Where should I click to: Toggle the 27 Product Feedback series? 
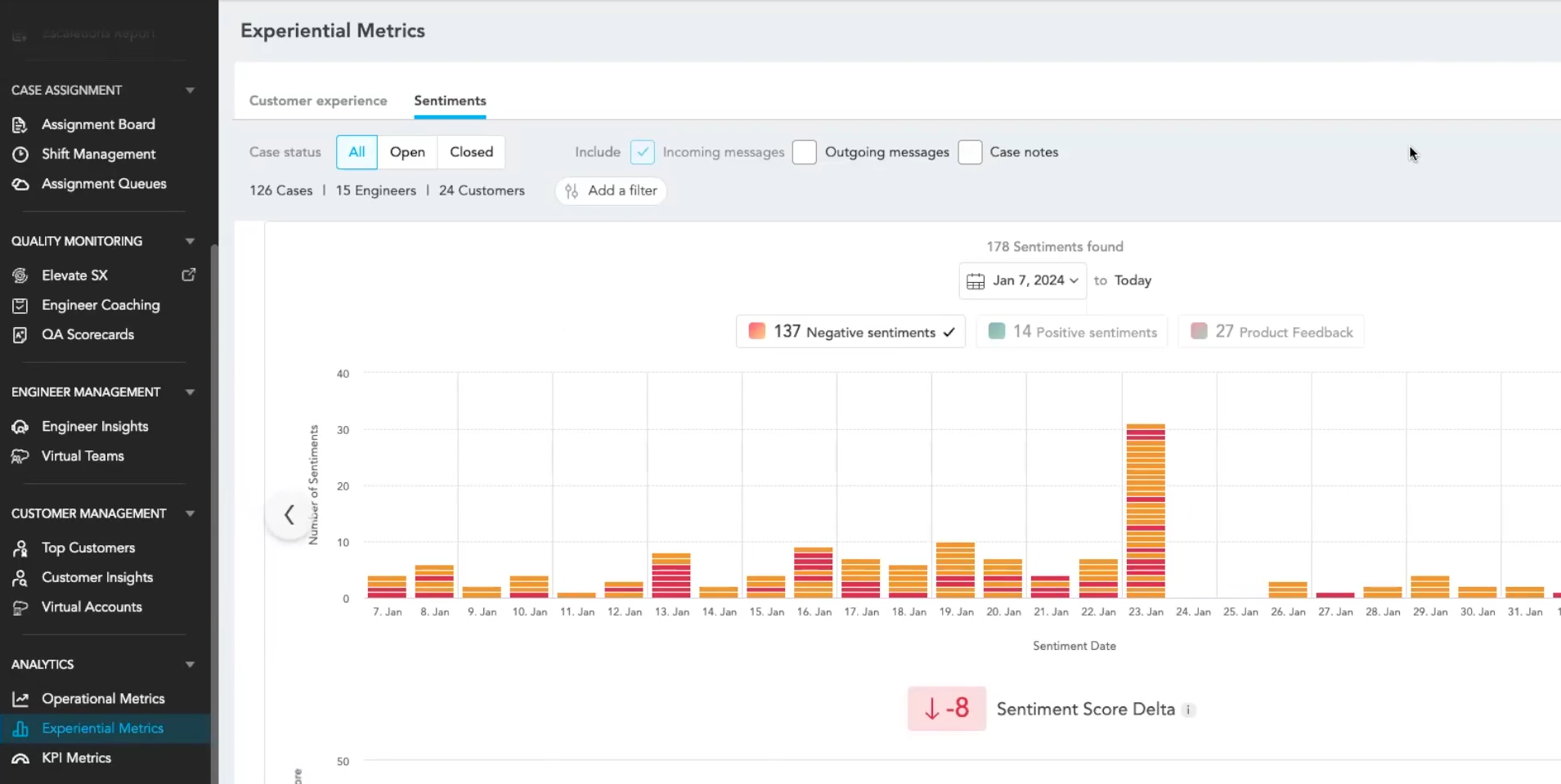click(1272, 332)
